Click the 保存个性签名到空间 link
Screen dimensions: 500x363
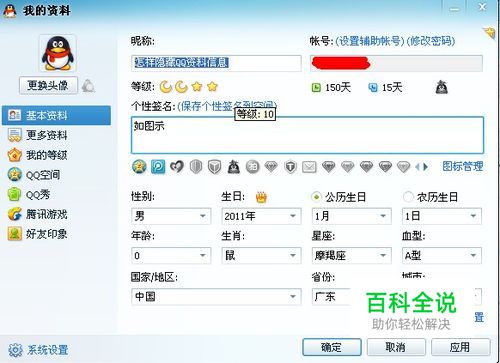(227, 106)
